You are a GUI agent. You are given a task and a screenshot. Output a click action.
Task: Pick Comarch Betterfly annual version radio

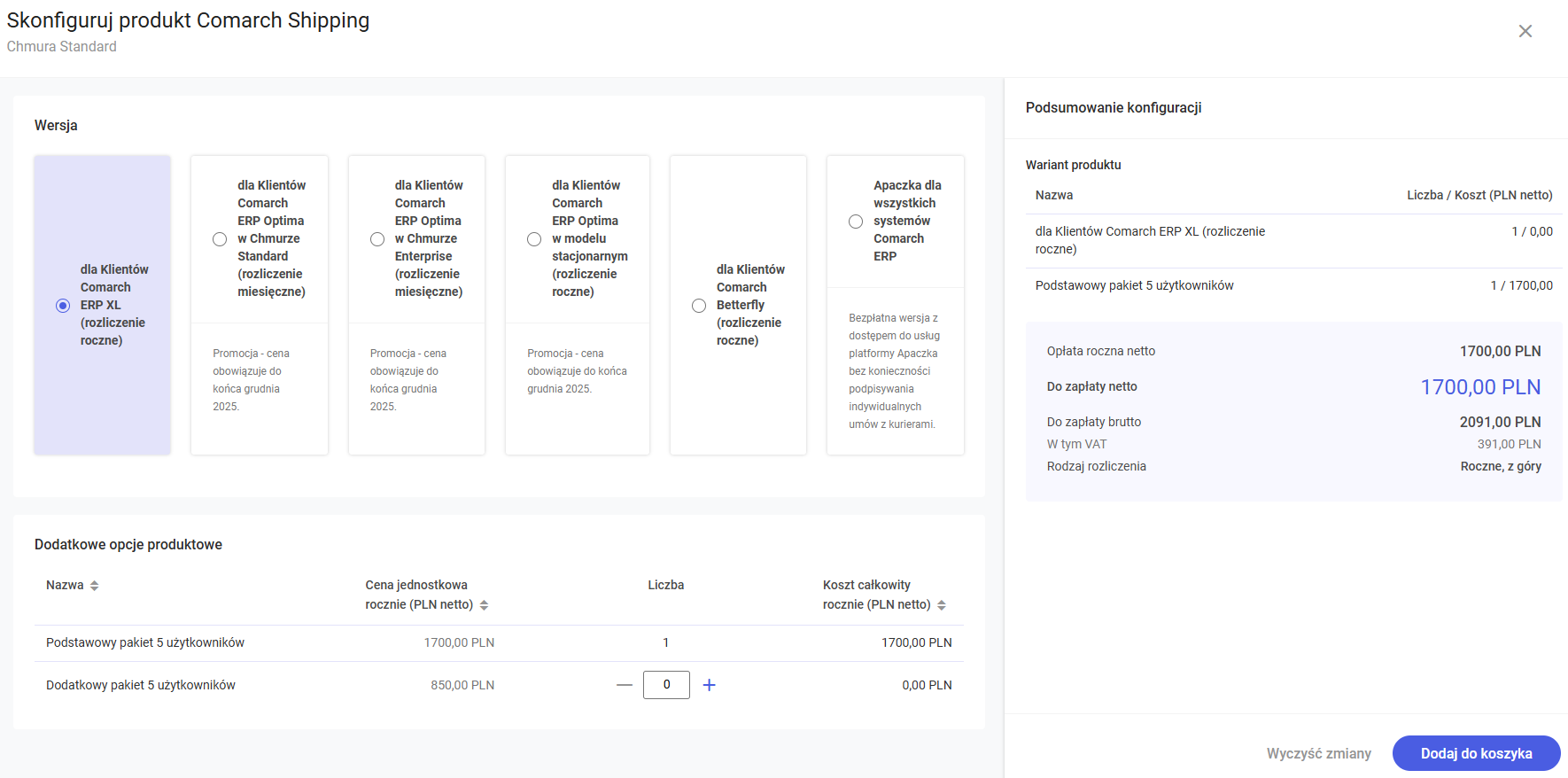tap(699, 306)
